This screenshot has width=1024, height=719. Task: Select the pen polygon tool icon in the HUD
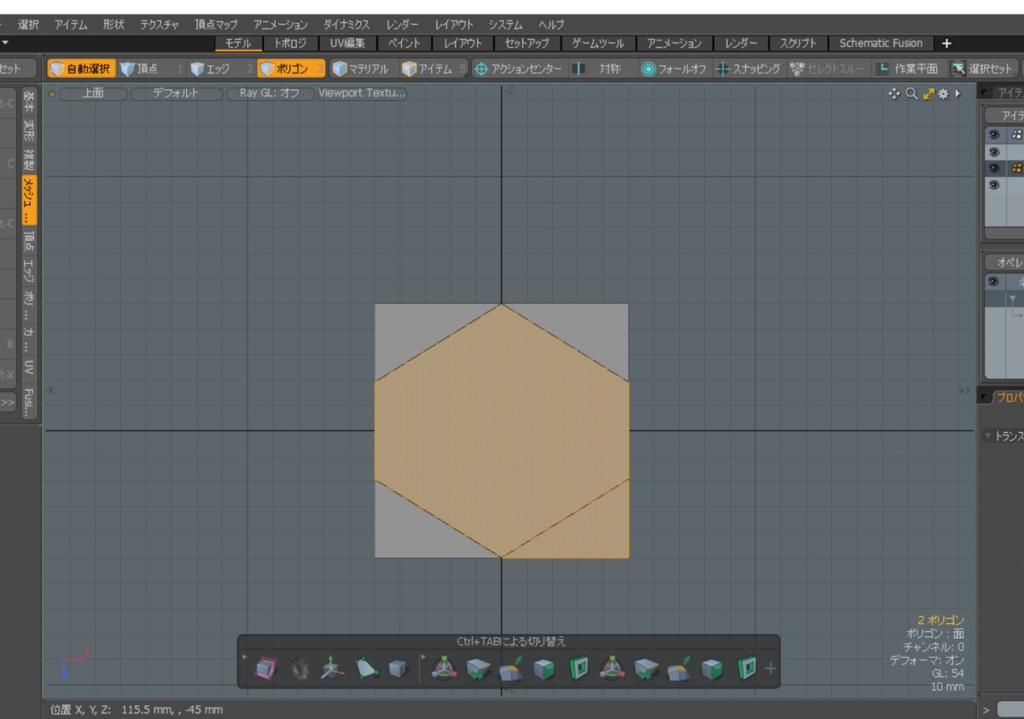366,669
